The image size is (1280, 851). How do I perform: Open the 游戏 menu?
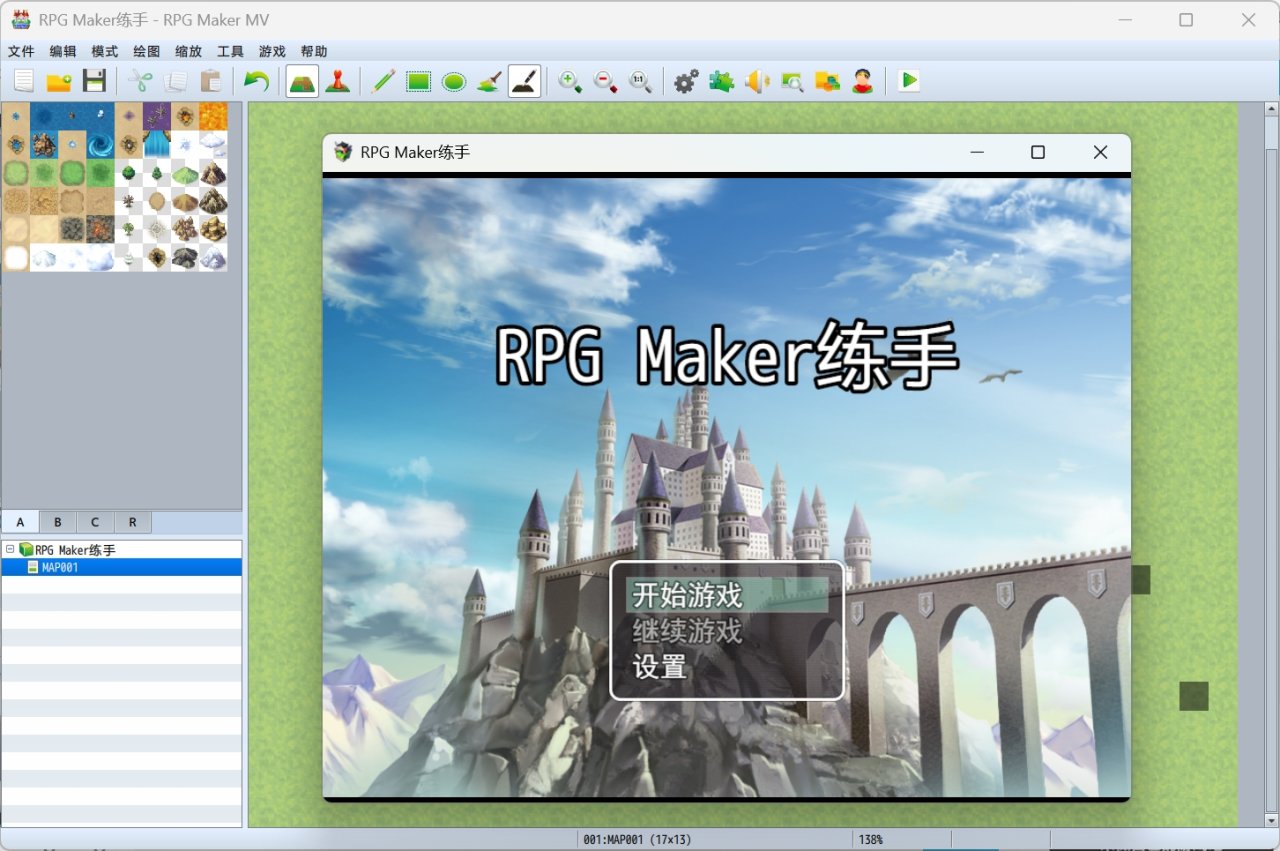(272, 51)
